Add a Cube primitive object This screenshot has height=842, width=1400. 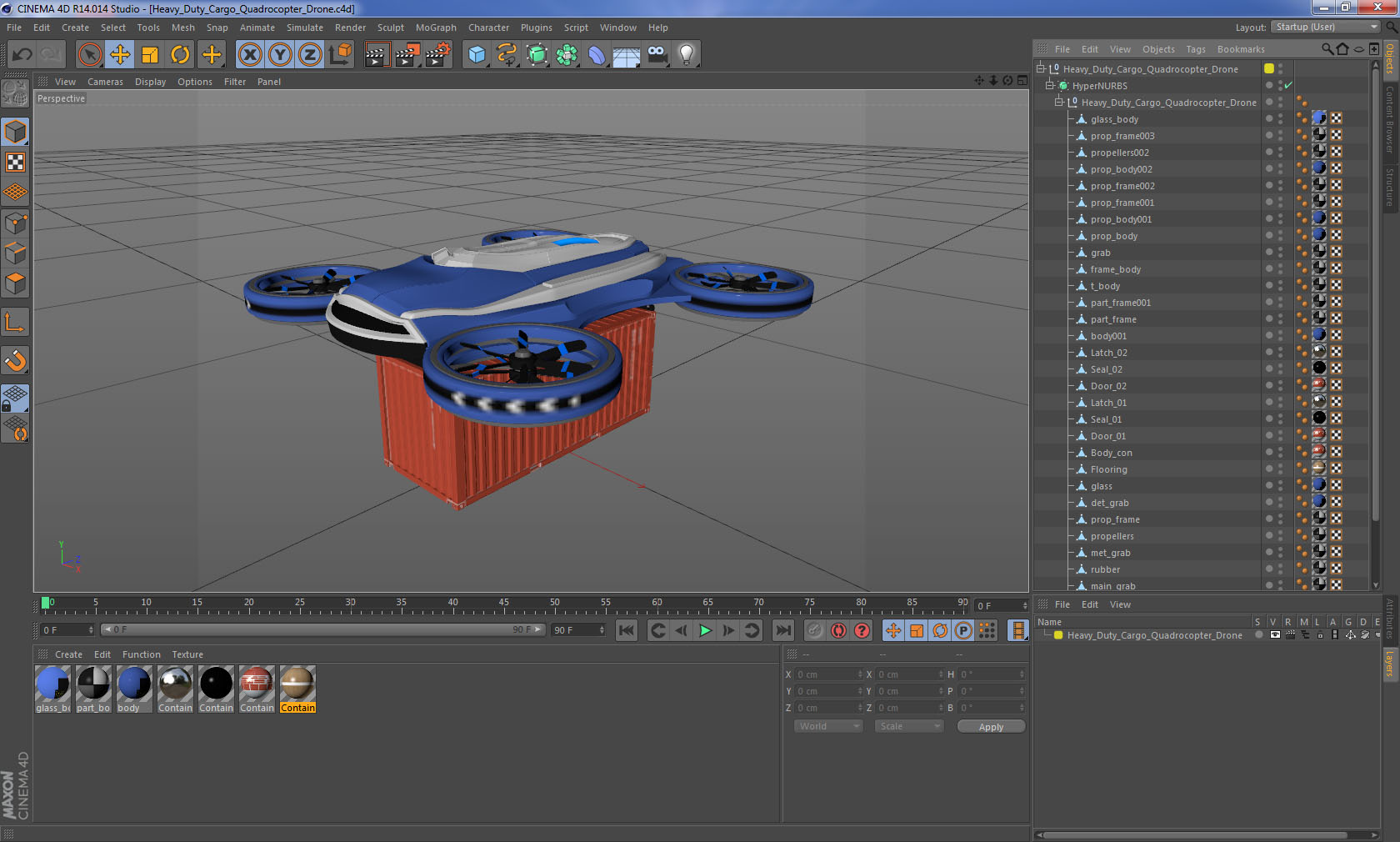click(x=477, y=55)
